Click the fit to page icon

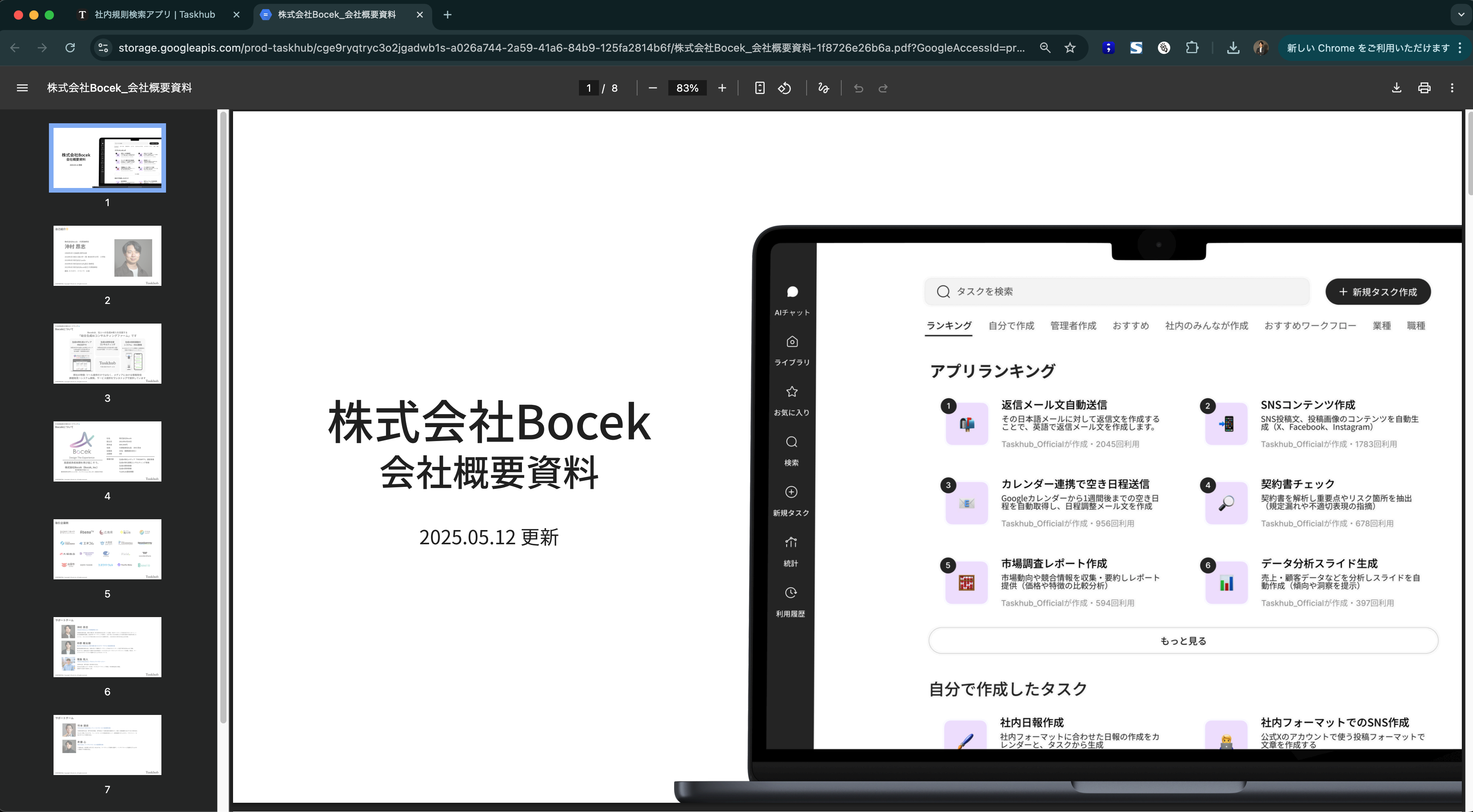point(759,88)
